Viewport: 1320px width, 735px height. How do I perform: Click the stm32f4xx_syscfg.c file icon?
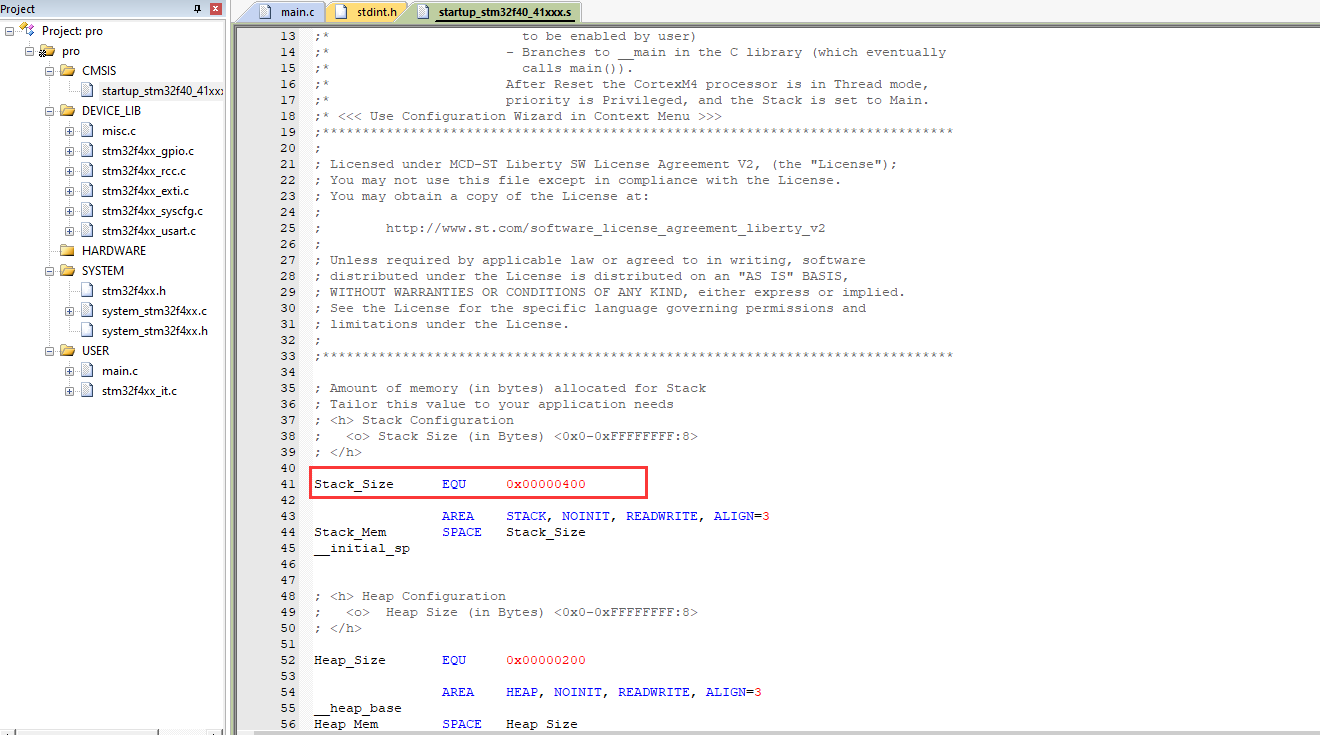pyautogui.click(x=87, y=211)
